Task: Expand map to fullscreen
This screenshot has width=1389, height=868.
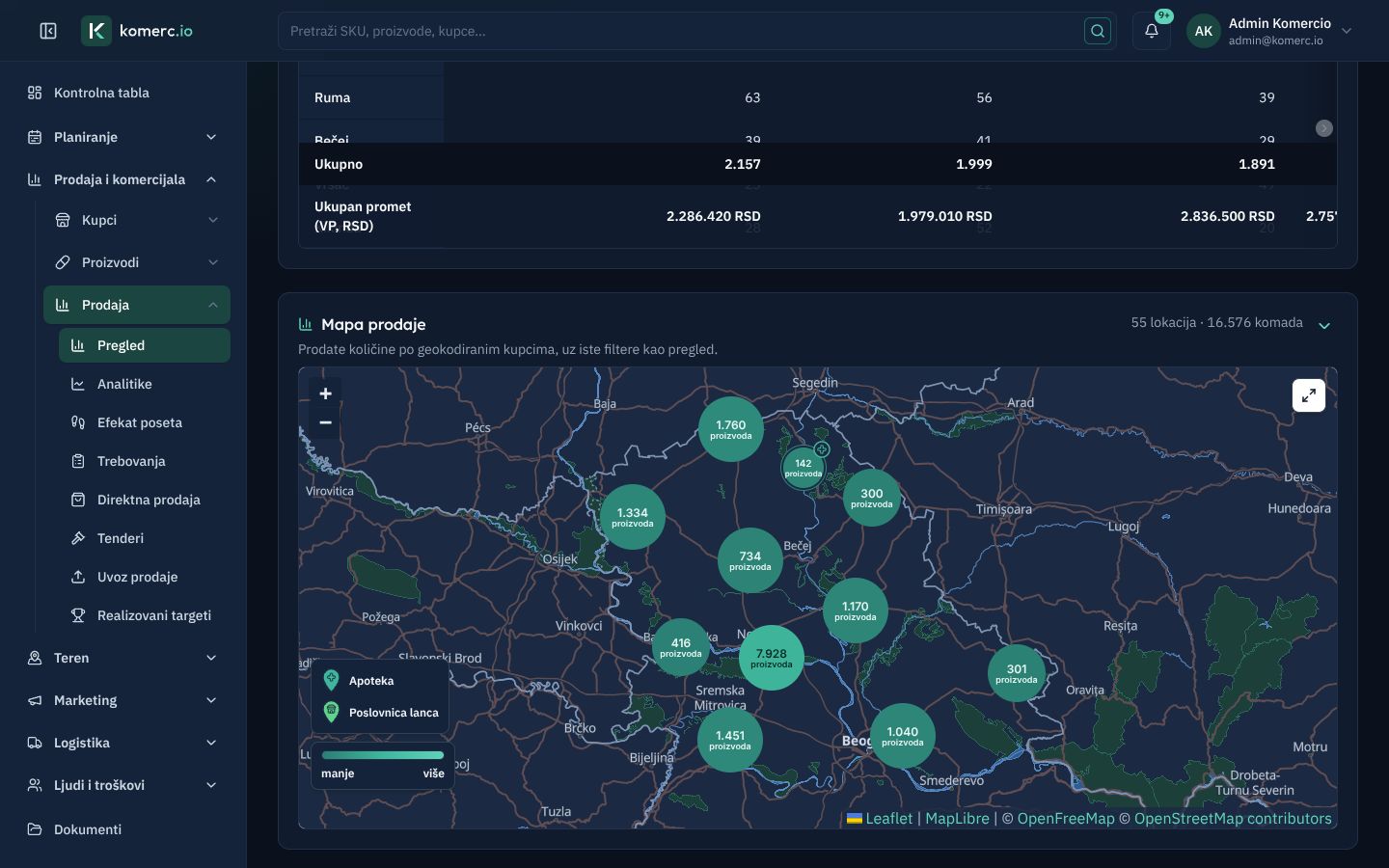Action: pyautogui.click(x=1309, y=395)
